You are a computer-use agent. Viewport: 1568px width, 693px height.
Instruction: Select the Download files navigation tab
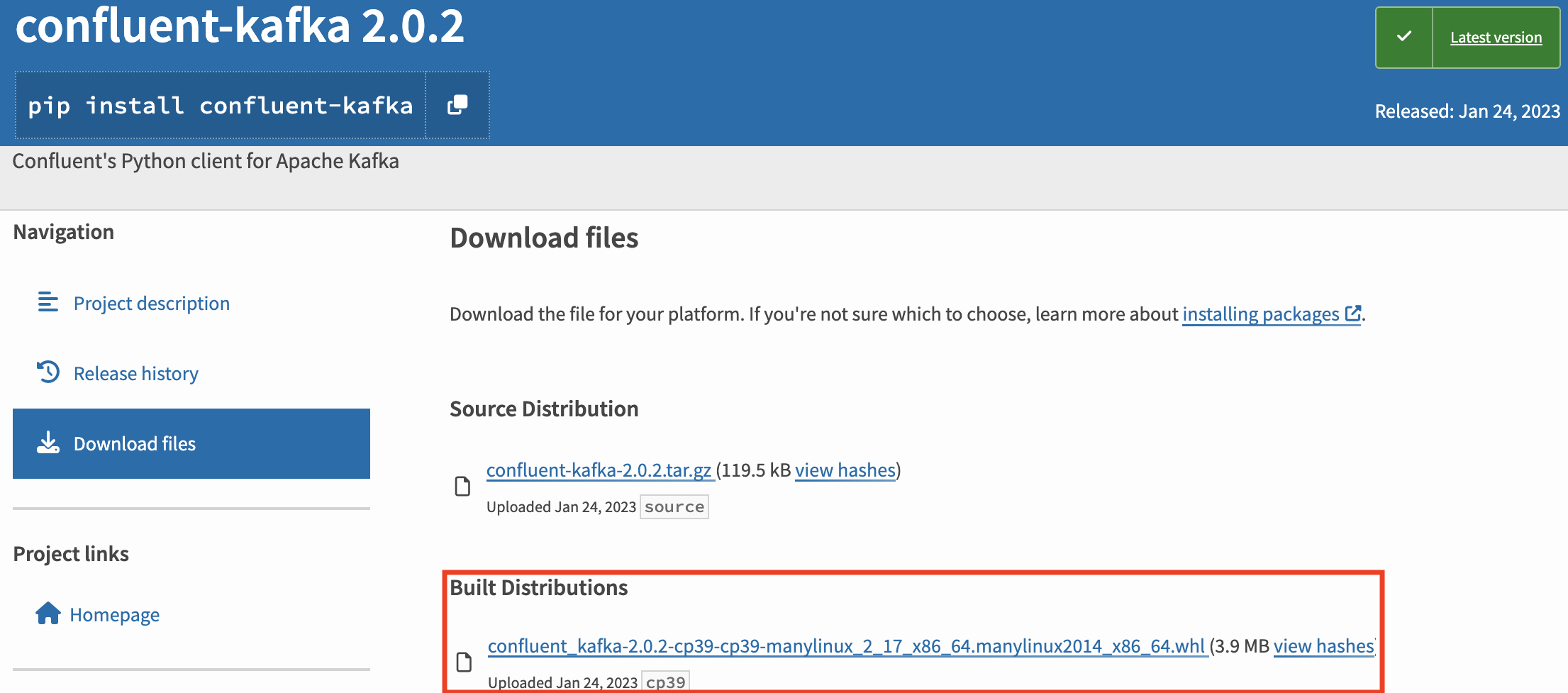click(x=191, y=443)
